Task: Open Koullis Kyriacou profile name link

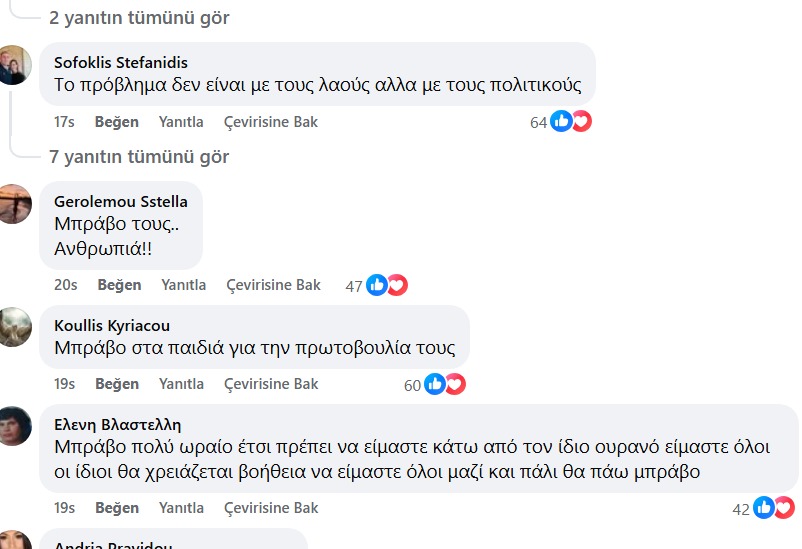Action: 112,325
